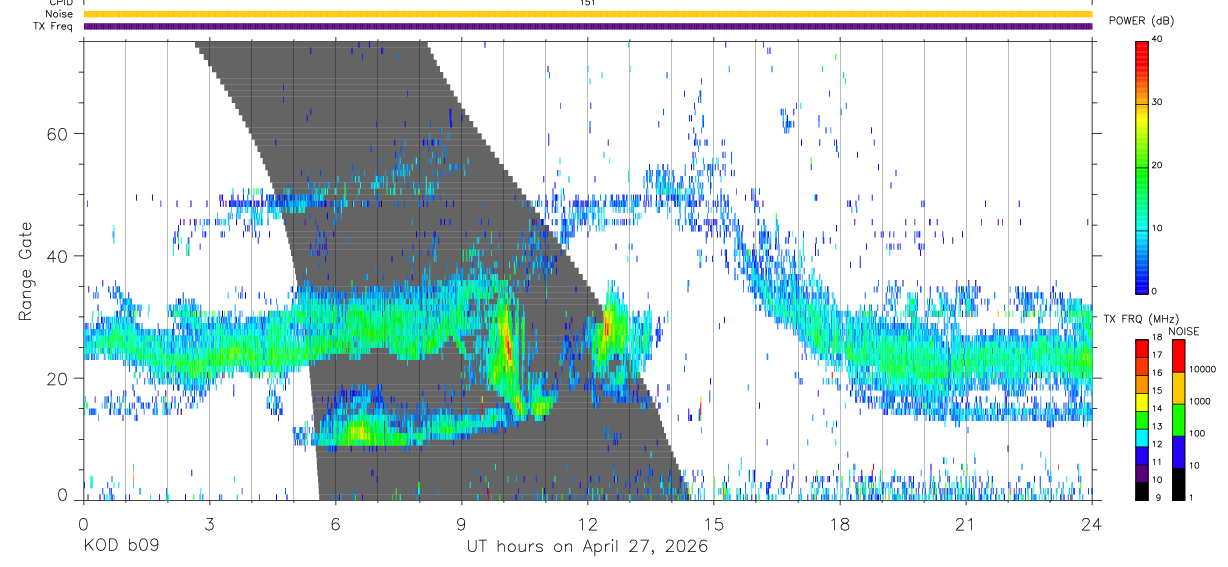Click the "11" label on the TX FRQ scale

[1157, 462]
